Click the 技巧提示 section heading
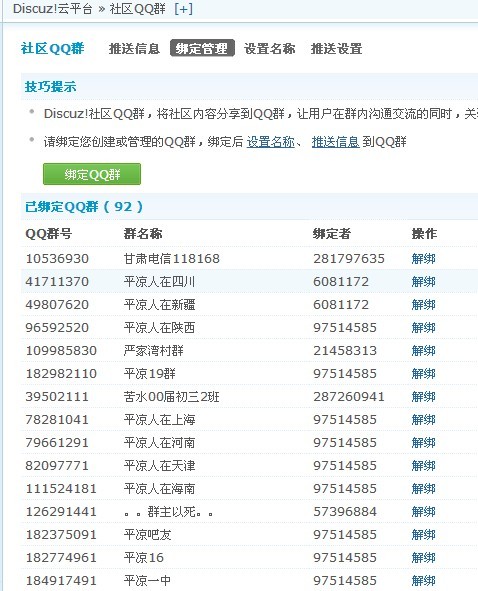Screen dimensions: 478x591 coord(51,87)
